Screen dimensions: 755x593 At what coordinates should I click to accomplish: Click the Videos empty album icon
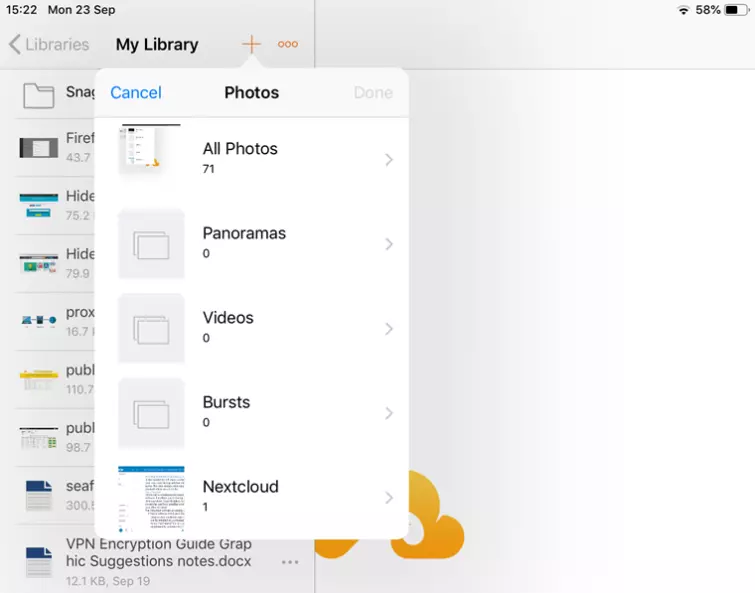coord(151,328)
